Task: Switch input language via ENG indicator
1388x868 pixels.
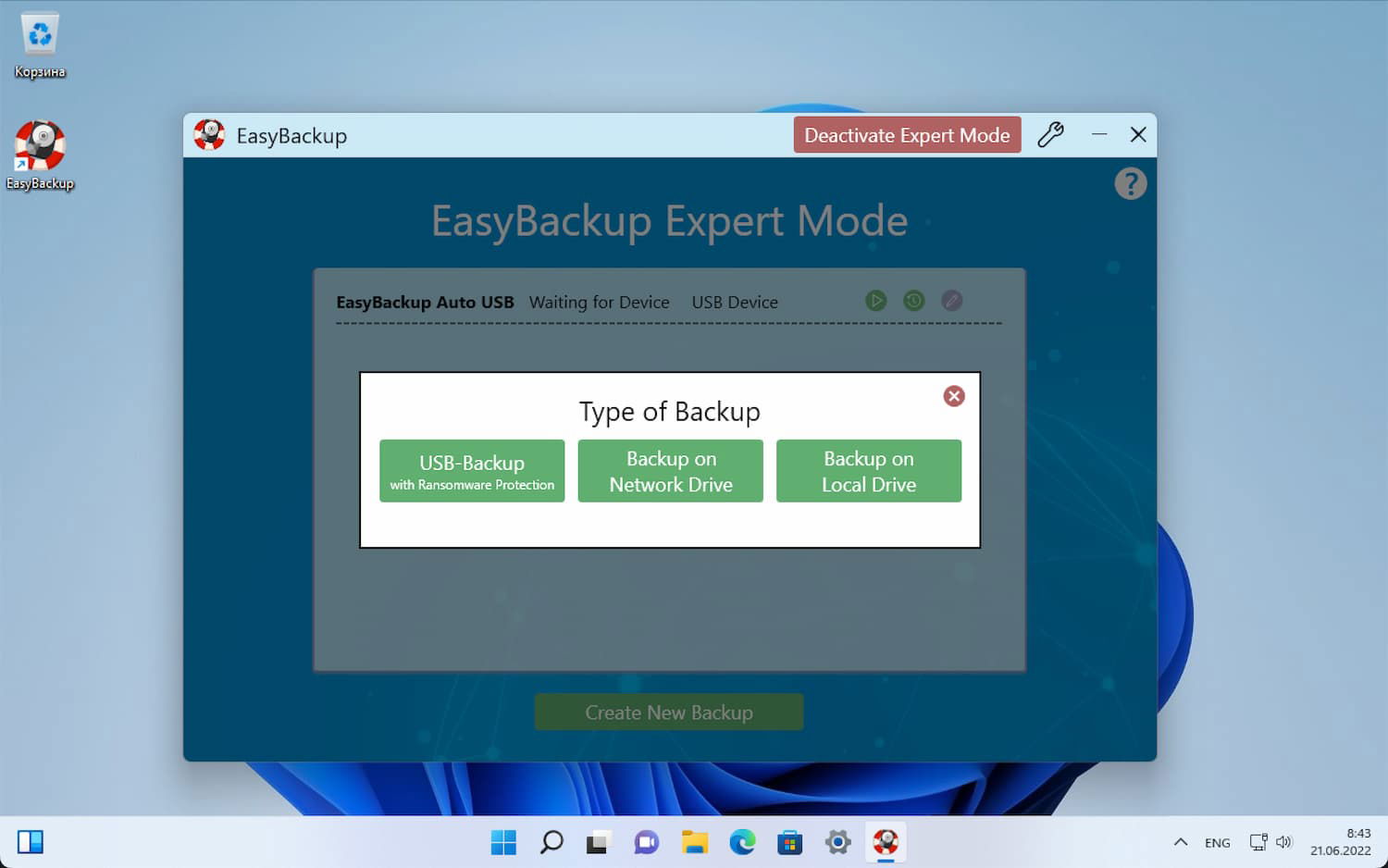Action: click(x=1218, y=843)
